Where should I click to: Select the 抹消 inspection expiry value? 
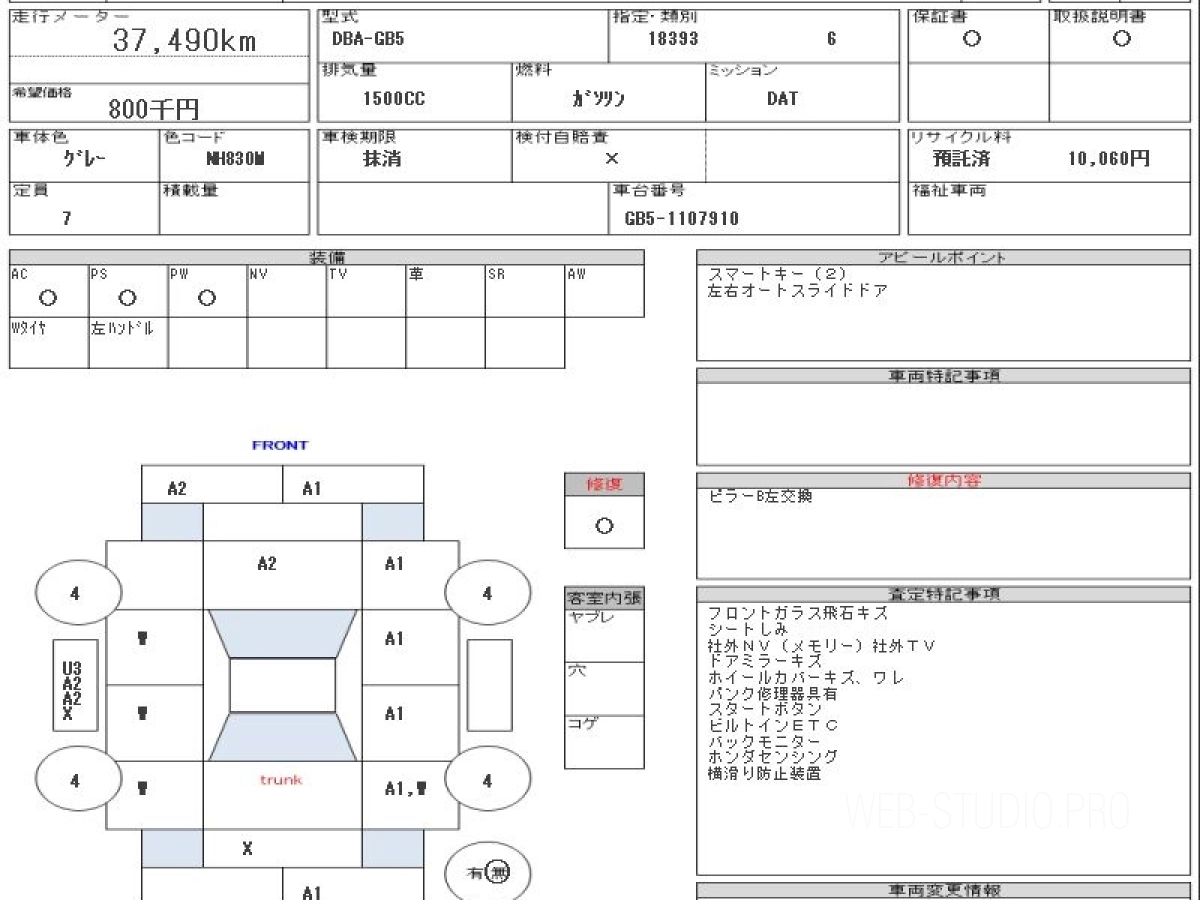pos(382,158)
